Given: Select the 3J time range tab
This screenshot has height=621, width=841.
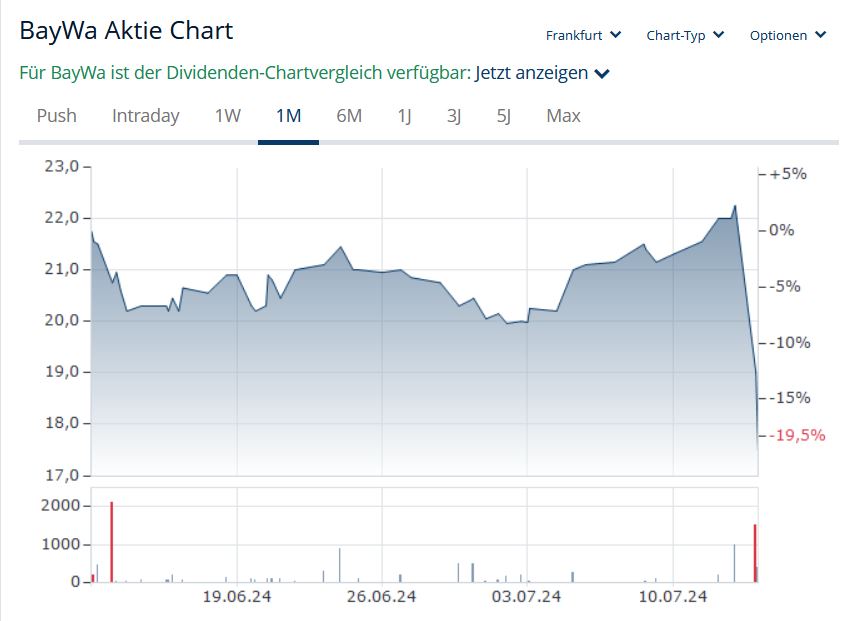Looking at the screenshot, I should (454, 116).
